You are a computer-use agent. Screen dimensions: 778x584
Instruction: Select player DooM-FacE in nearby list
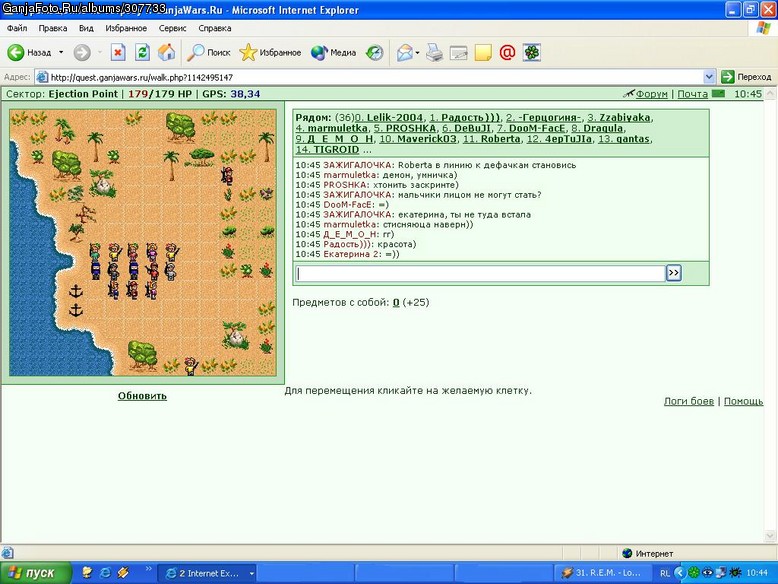(531, 128)
